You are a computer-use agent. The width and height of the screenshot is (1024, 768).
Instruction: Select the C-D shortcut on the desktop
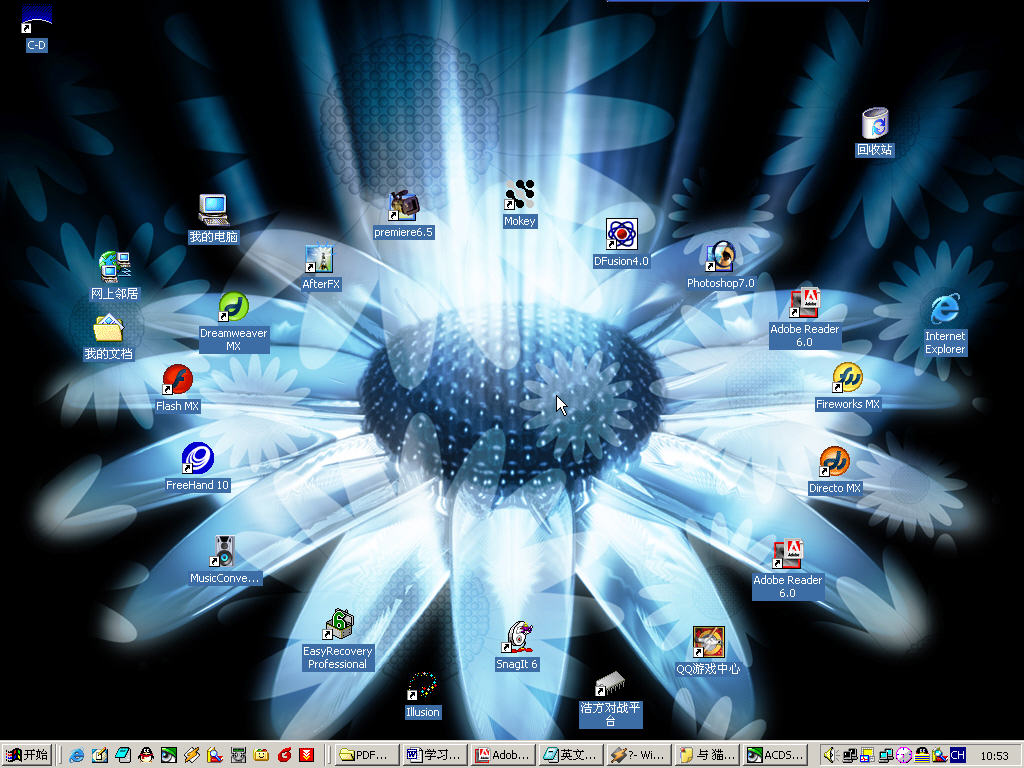tap(36, 27)
